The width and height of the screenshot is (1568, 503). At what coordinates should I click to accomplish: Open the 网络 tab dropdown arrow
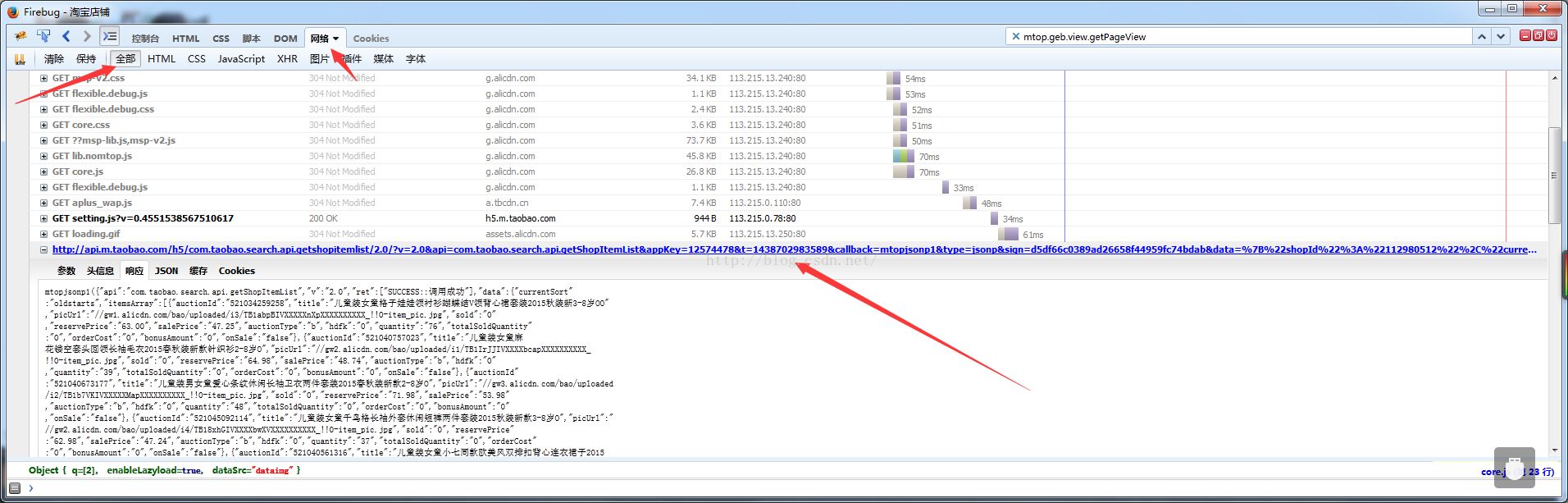point(335,39)
